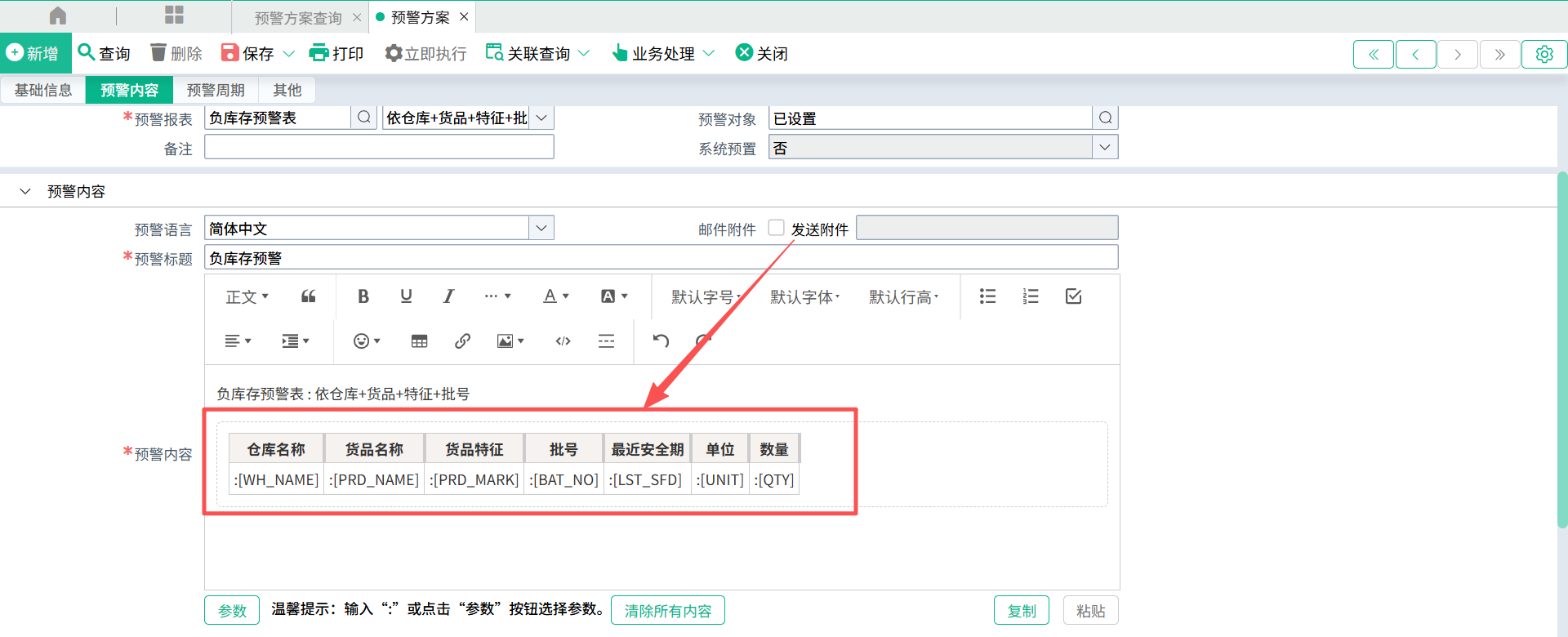This screenshot has height=637, width=1568.
Task: Click the unordered bullet list icon
Action: [987, 296]
